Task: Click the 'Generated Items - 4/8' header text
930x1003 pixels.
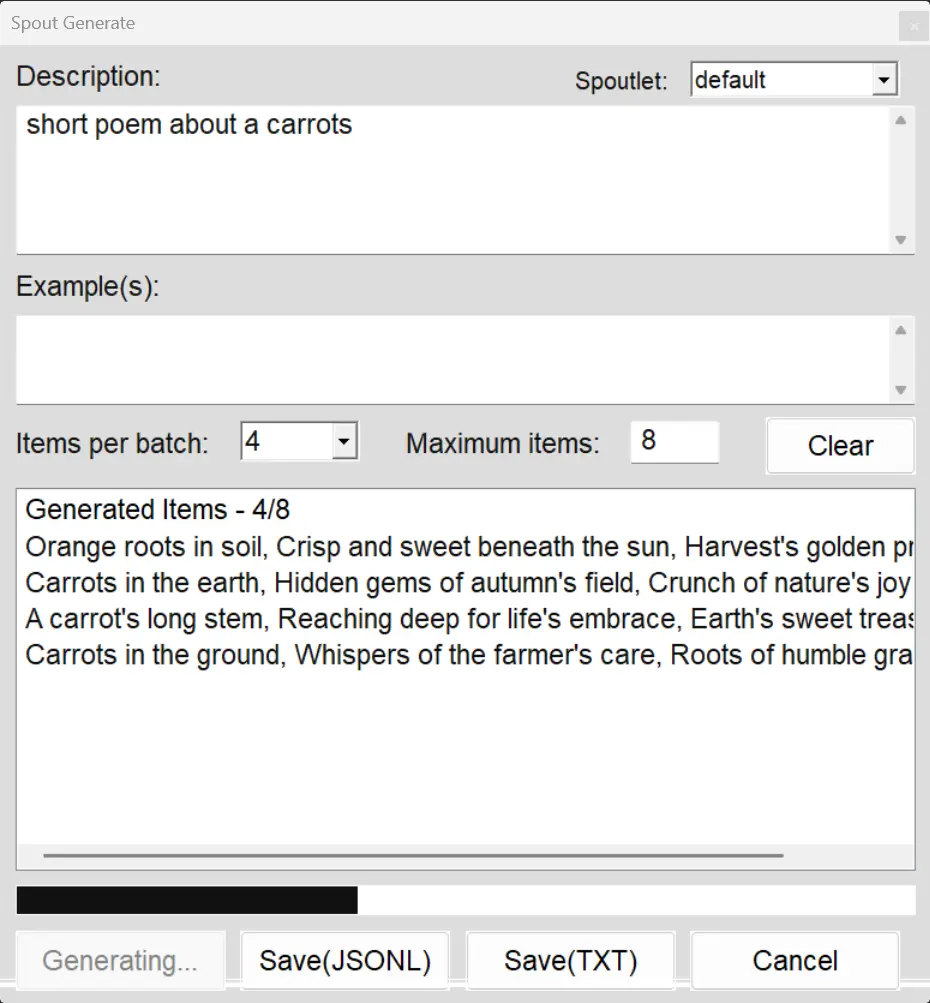Action: [x=157, y=510]
